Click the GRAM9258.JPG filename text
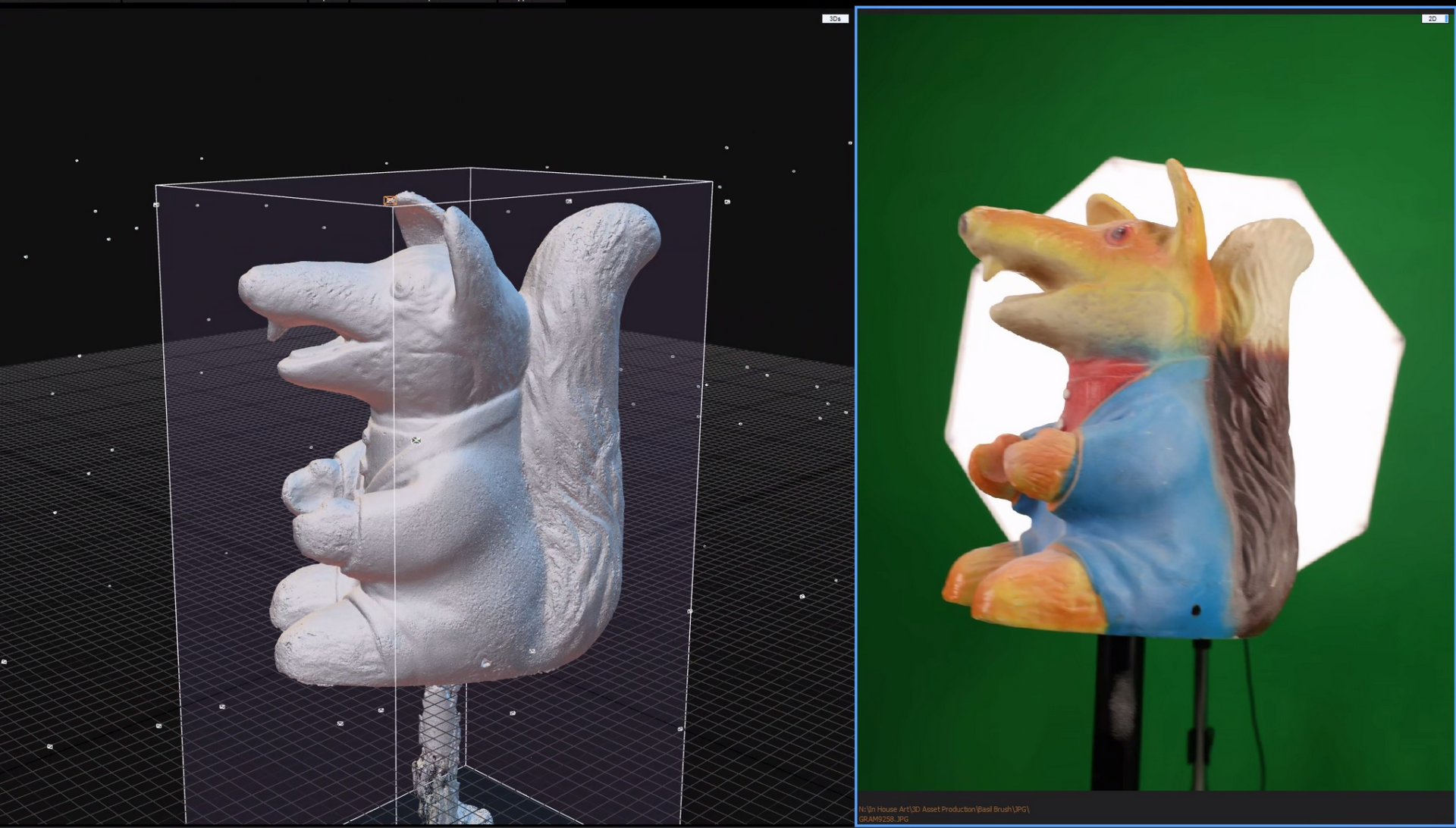 [x=883, y=819]
